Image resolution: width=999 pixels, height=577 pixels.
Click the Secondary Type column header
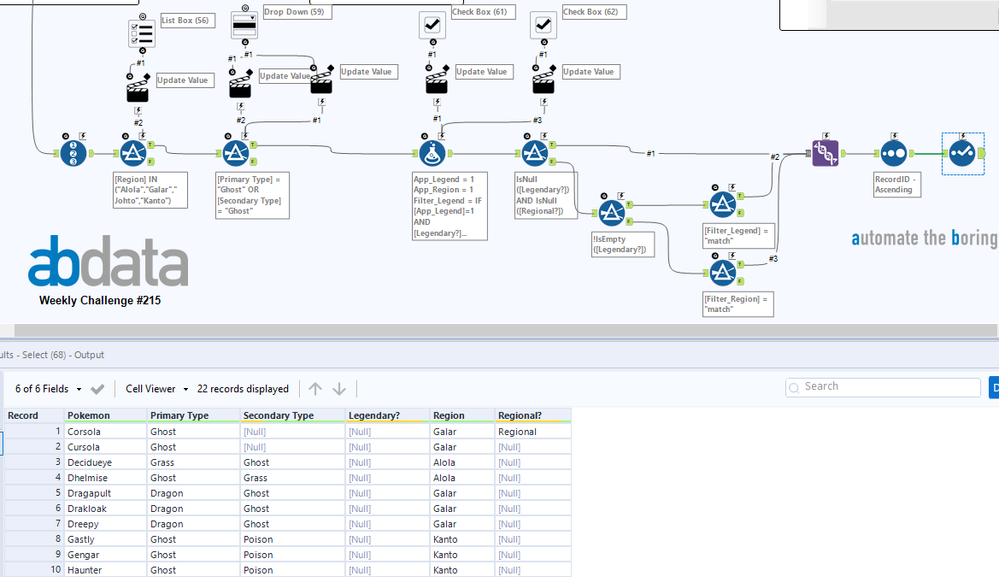(x=293, y=415)
